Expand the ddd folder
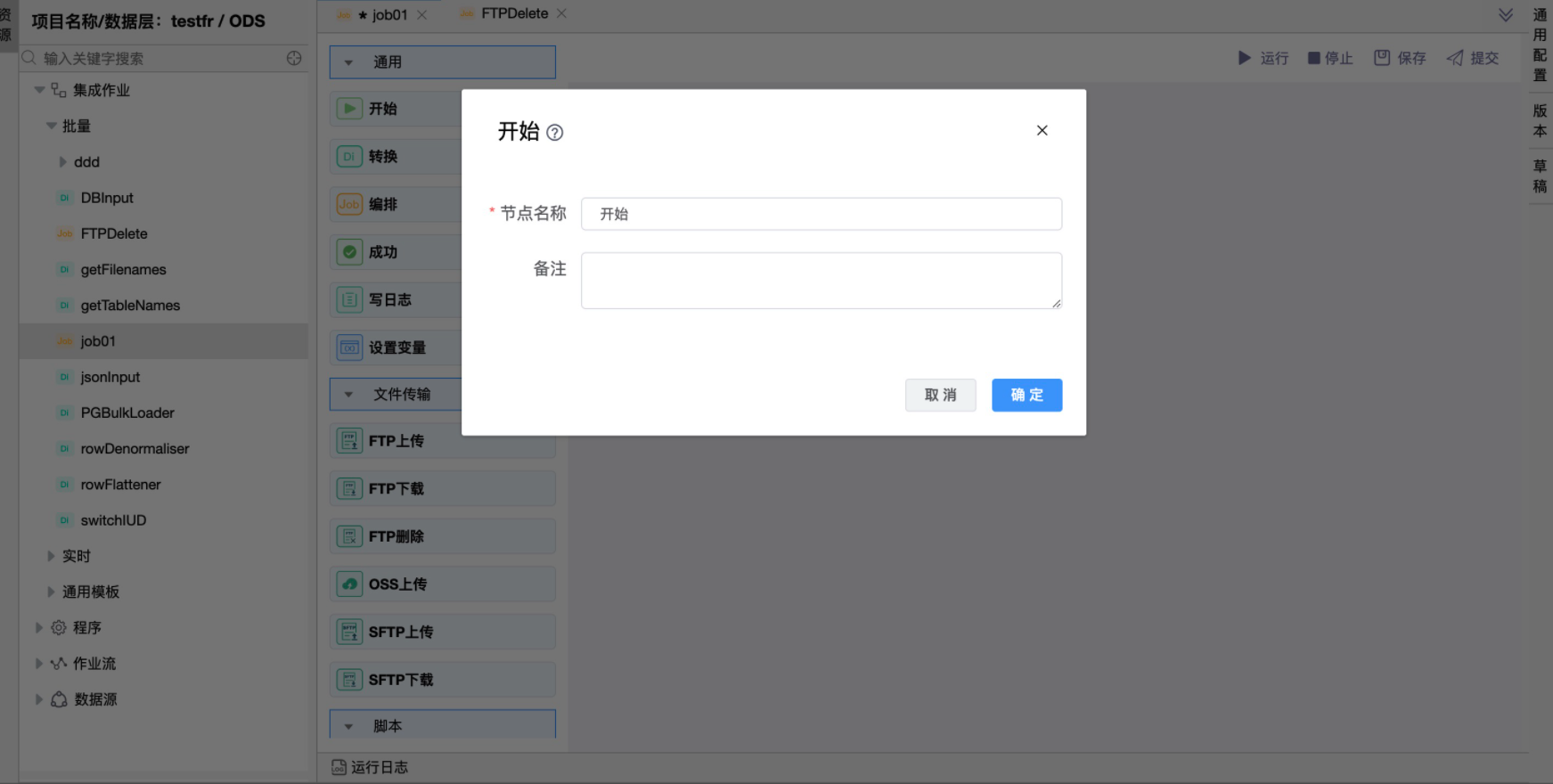Viewport: 1553px width, 784px height. [x=62, y=162]
